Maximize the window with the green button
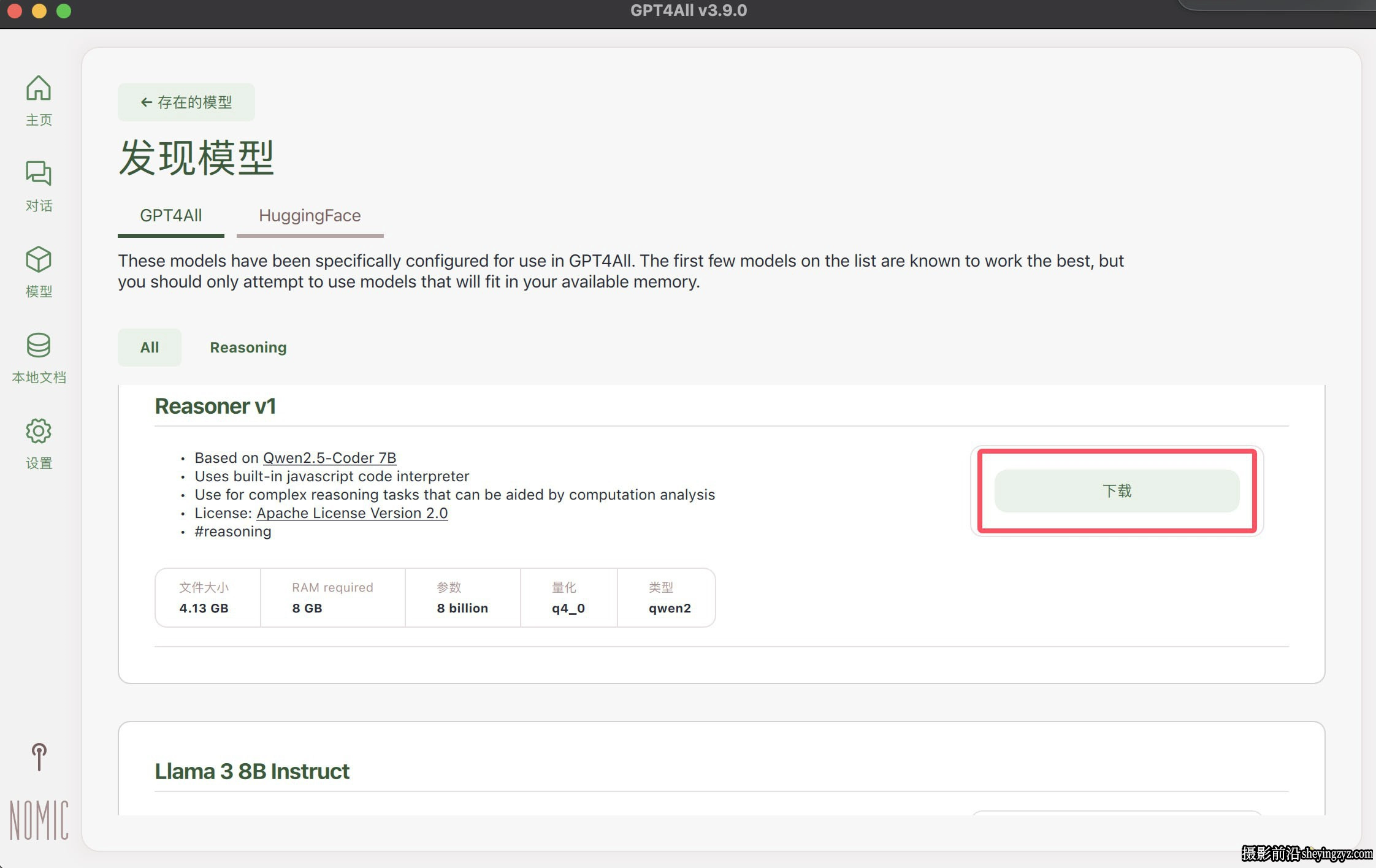Screen dimensions: 1376x868 [x=64, y=11]
